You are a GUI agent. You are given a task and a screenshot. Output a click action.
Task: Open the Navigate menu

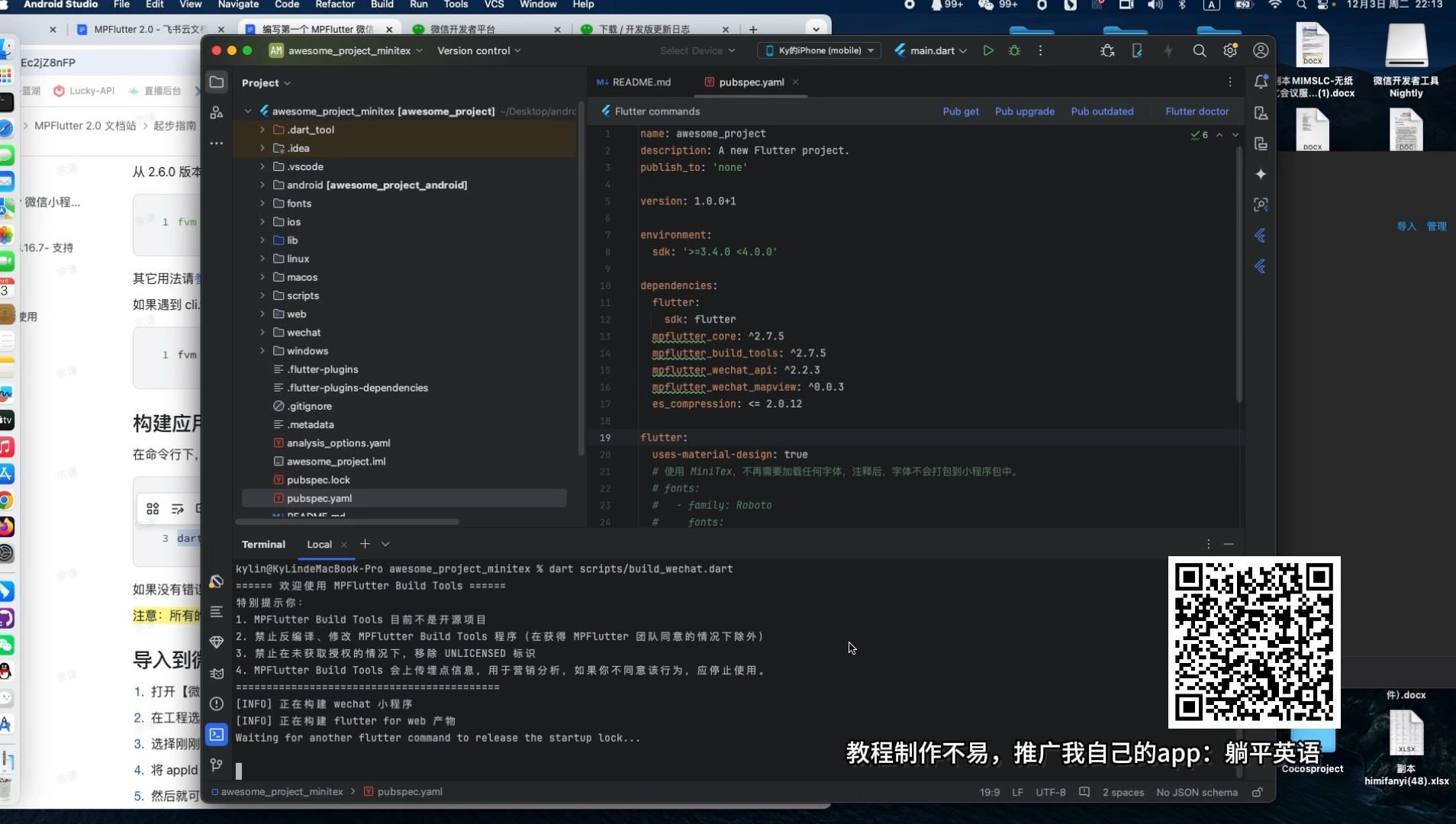coord(238,5)
